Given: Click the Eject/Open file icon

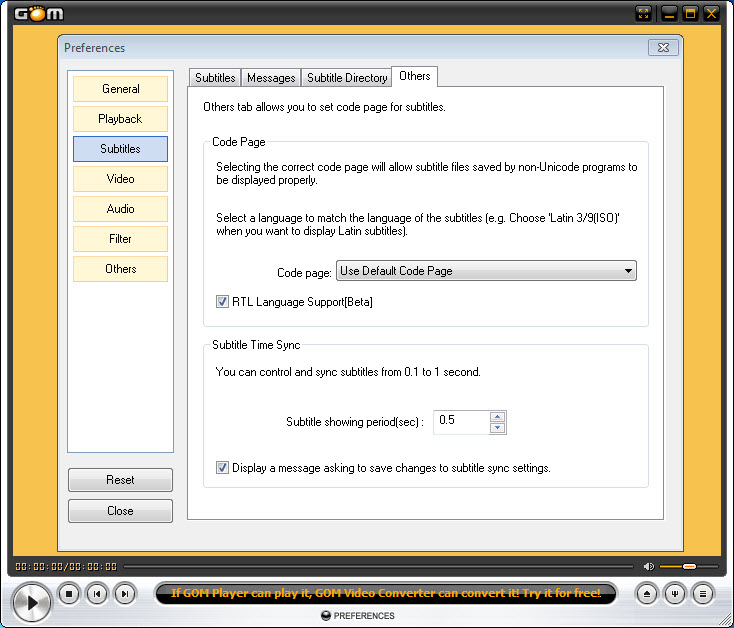Looking at the screenshot, I should (x=647, y=594).
